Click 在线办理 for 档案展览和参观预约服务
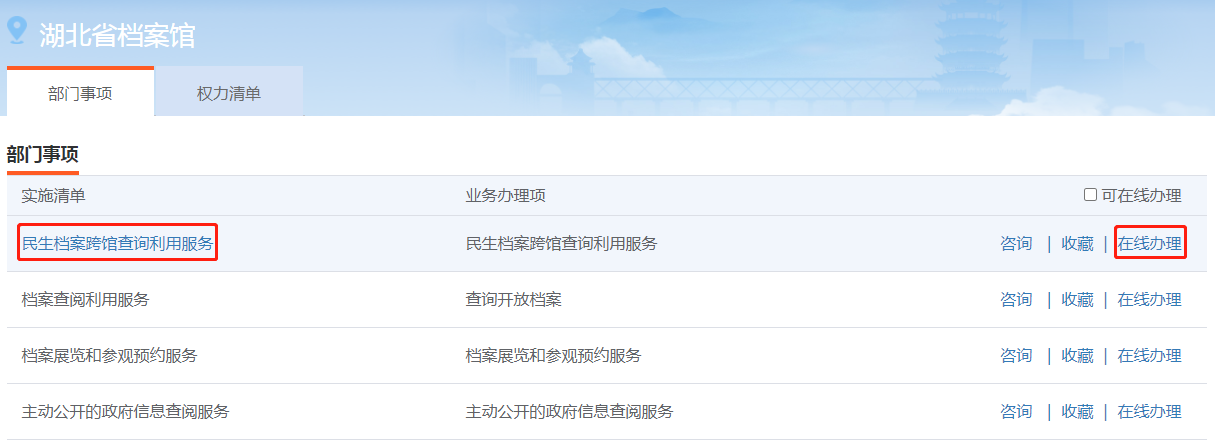 click(1149, 355)
